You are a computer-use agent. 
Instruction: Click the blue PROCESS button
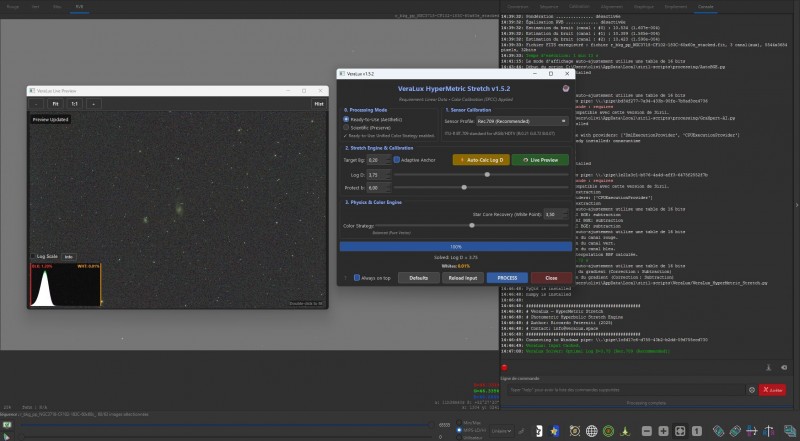(x=507, y=278)
